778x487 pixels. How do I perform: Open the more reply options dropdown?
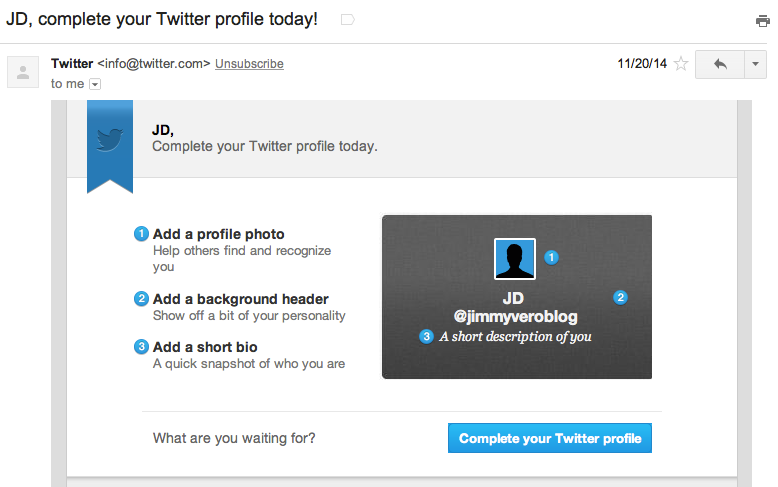coord(755,64)
